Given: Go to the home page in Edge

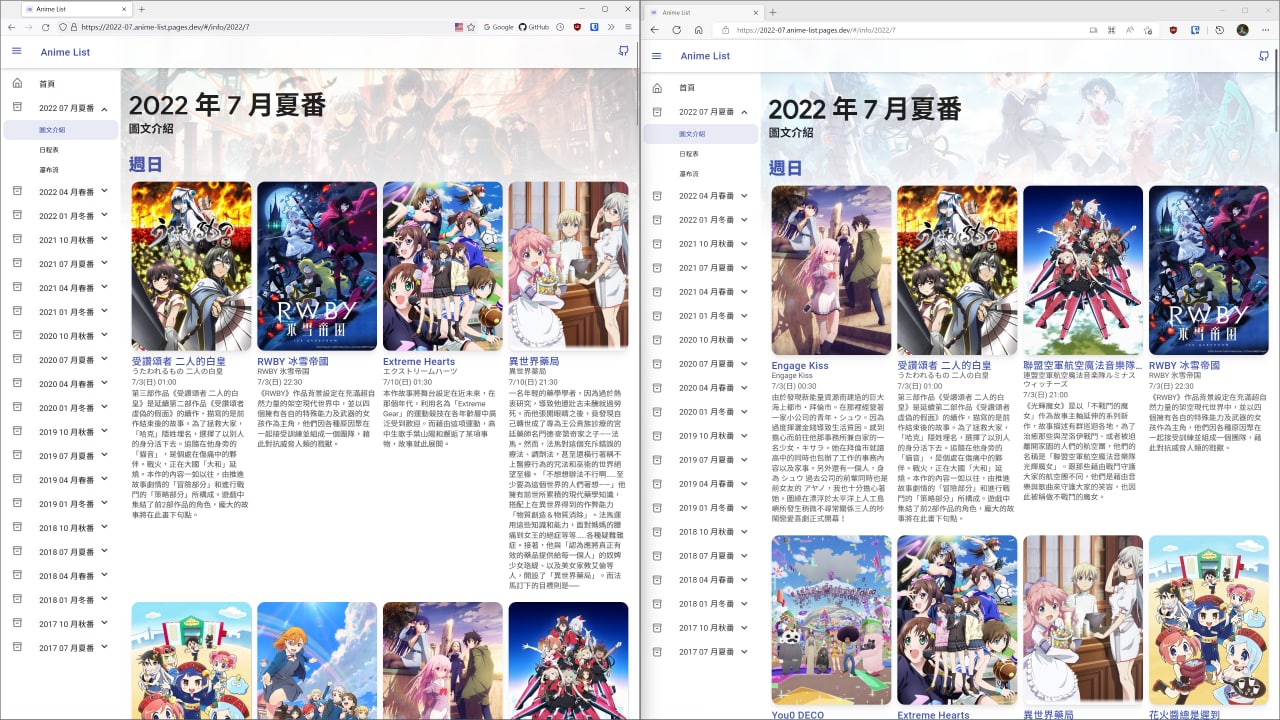Looking at the screenshot, I should pyautogui.click(x=698, y=30).
